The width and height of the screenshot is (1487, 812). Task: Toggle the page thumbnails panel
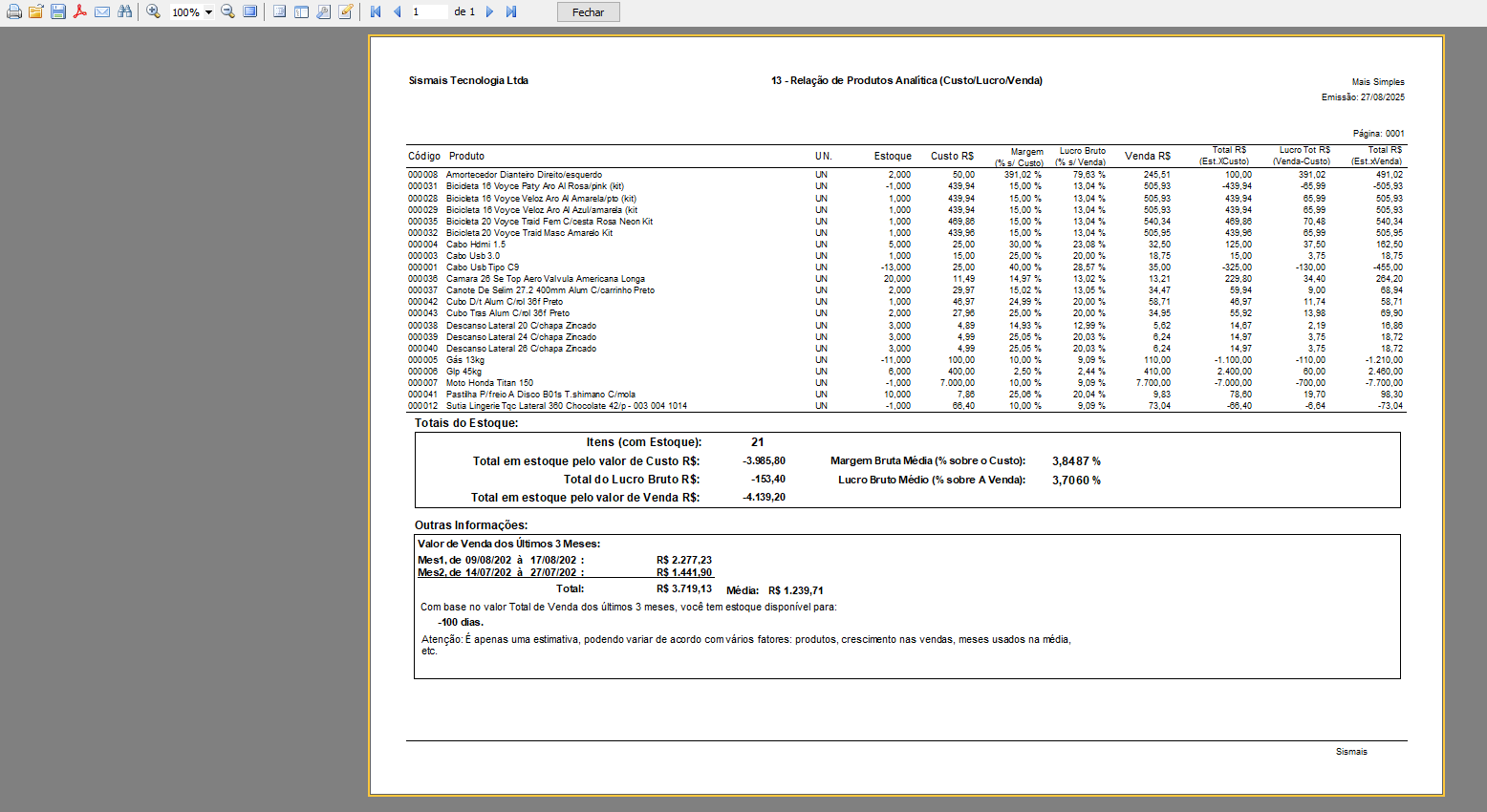click(x=301, y=12)
